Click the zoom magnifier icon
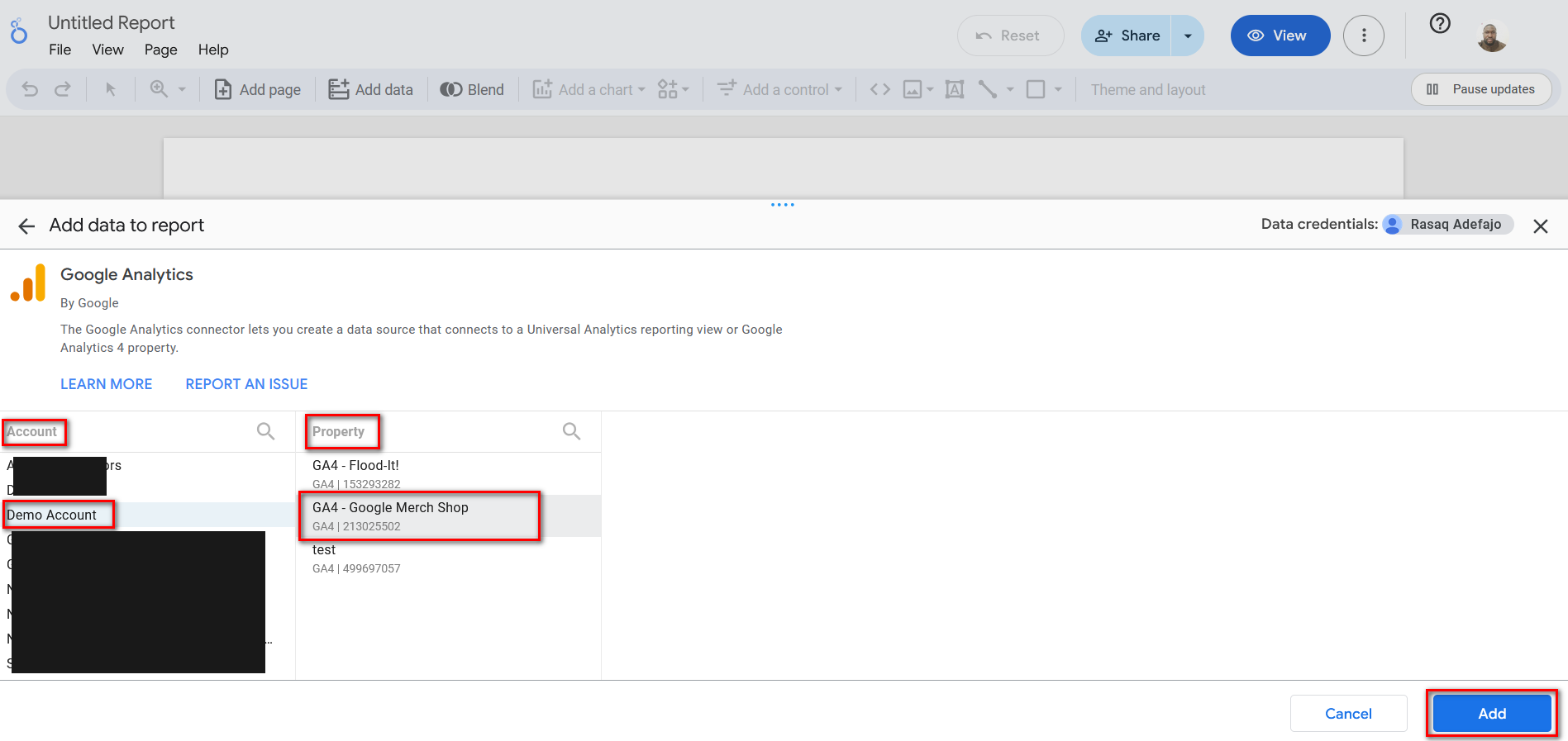 click(159, 89)
